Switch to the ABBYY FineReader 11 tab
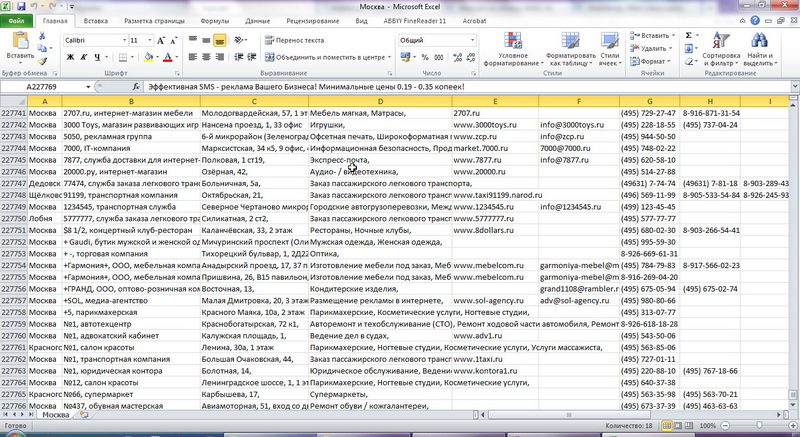800x437 pixels. tap(414, 21)
